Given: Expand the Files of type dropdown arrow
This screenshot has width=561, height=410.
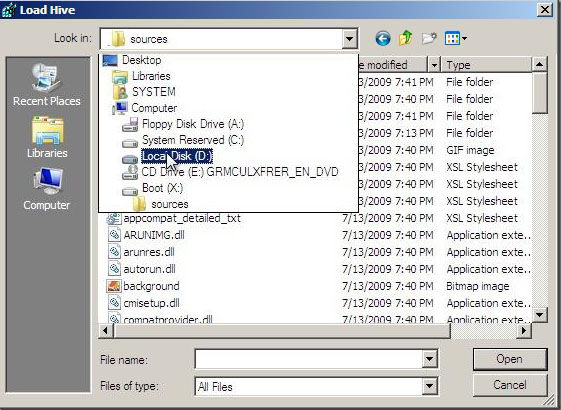Looking at the screenshot, I should click(429, 386).
